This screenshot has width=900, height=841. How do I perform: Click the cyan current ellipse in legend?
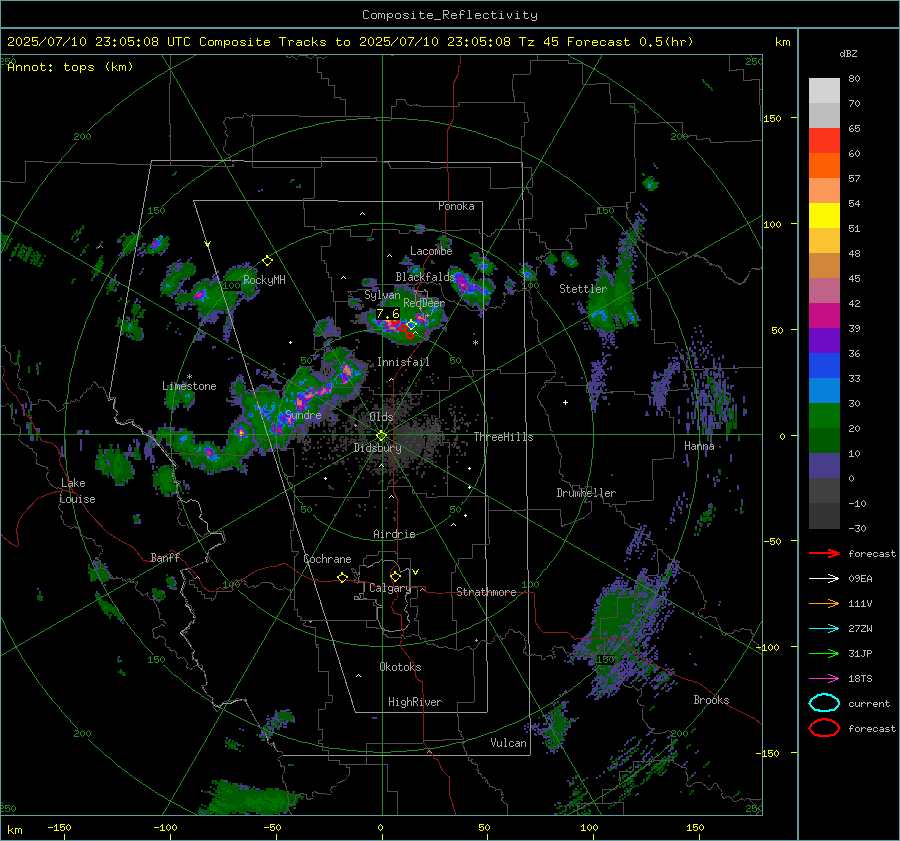coord(824,703)
